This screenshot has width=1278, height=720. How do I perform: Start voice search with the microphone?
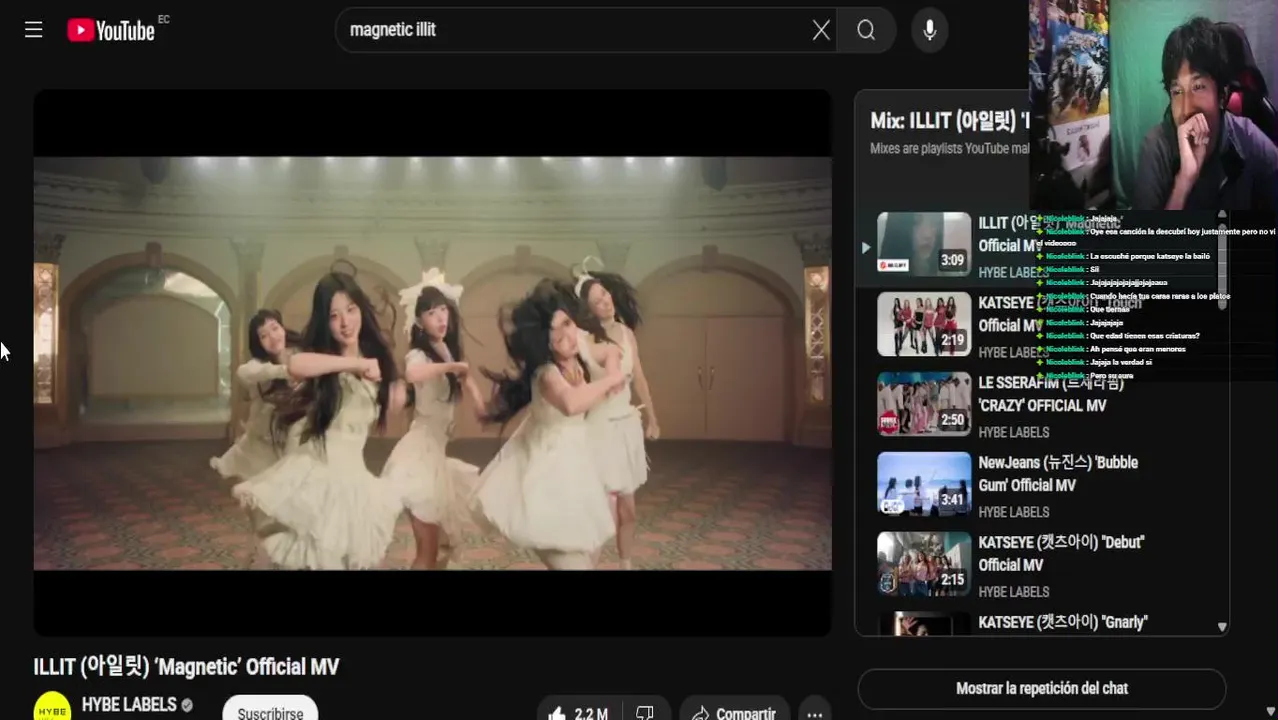(x=929, y=30)
